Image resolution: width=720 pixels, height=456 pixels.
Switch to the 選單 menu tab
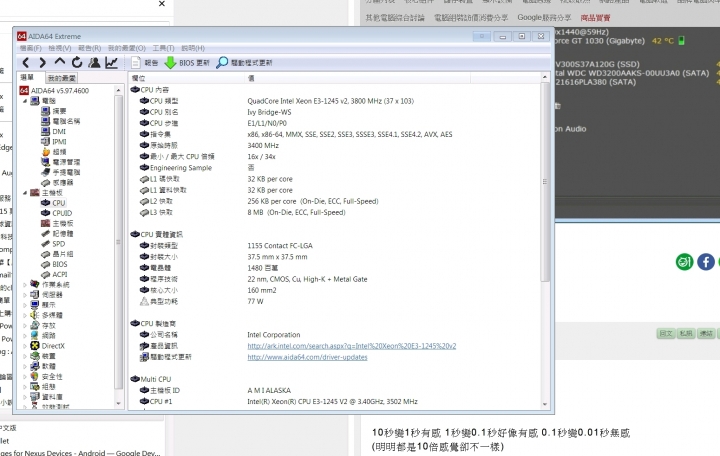coord(28,77)
